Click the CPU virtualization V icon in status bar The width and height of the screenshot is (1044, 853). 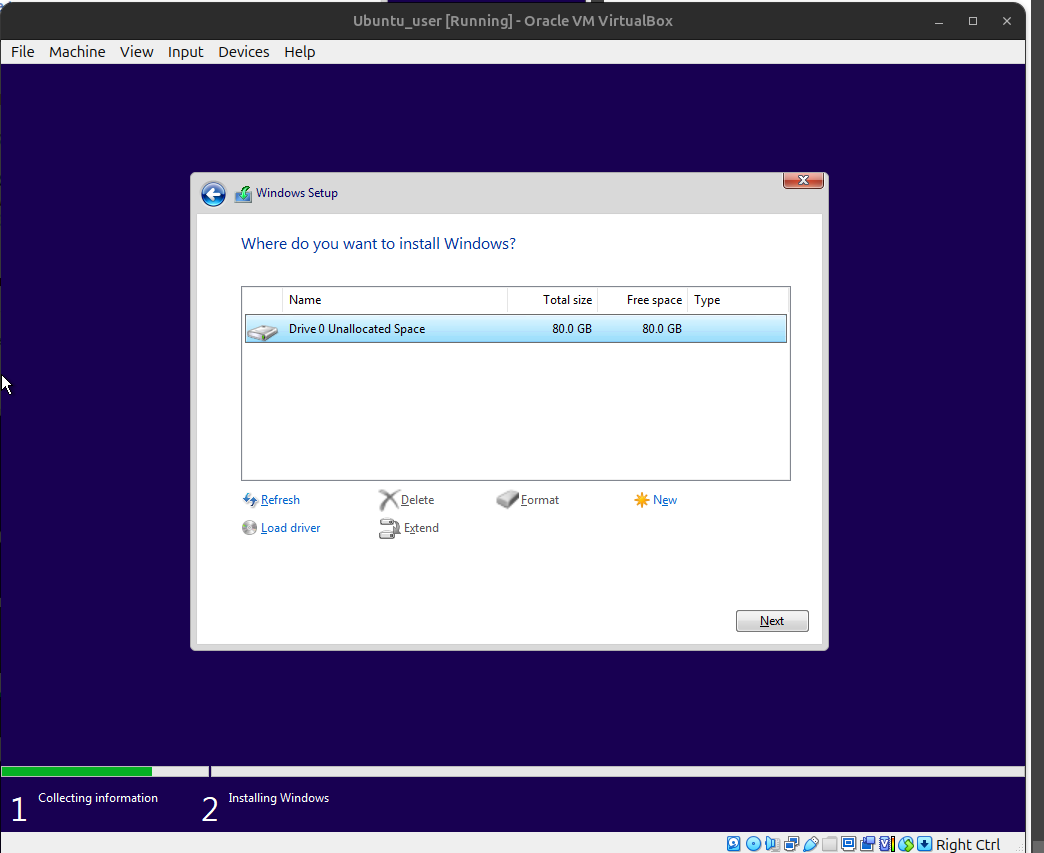[886, 844]
